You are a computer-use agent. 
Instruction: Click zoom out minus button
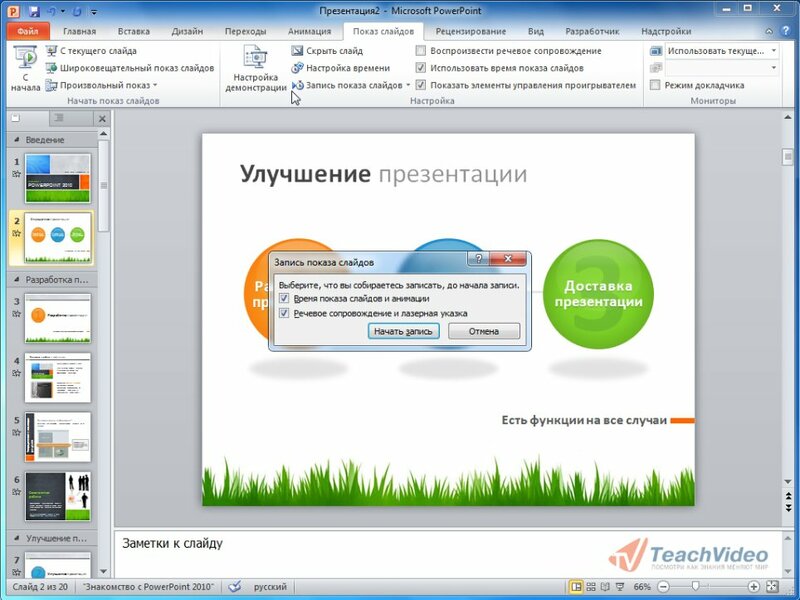[663, 587]
